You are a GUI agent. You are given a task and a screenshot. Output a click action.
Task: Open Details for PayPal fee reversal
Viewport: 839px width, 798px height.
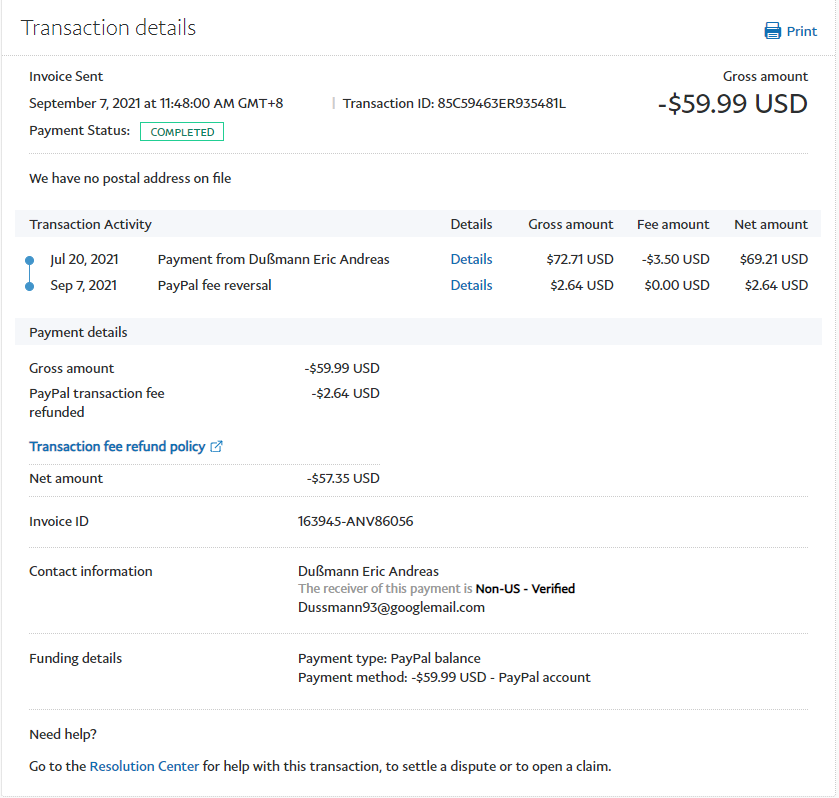(471, 285)
